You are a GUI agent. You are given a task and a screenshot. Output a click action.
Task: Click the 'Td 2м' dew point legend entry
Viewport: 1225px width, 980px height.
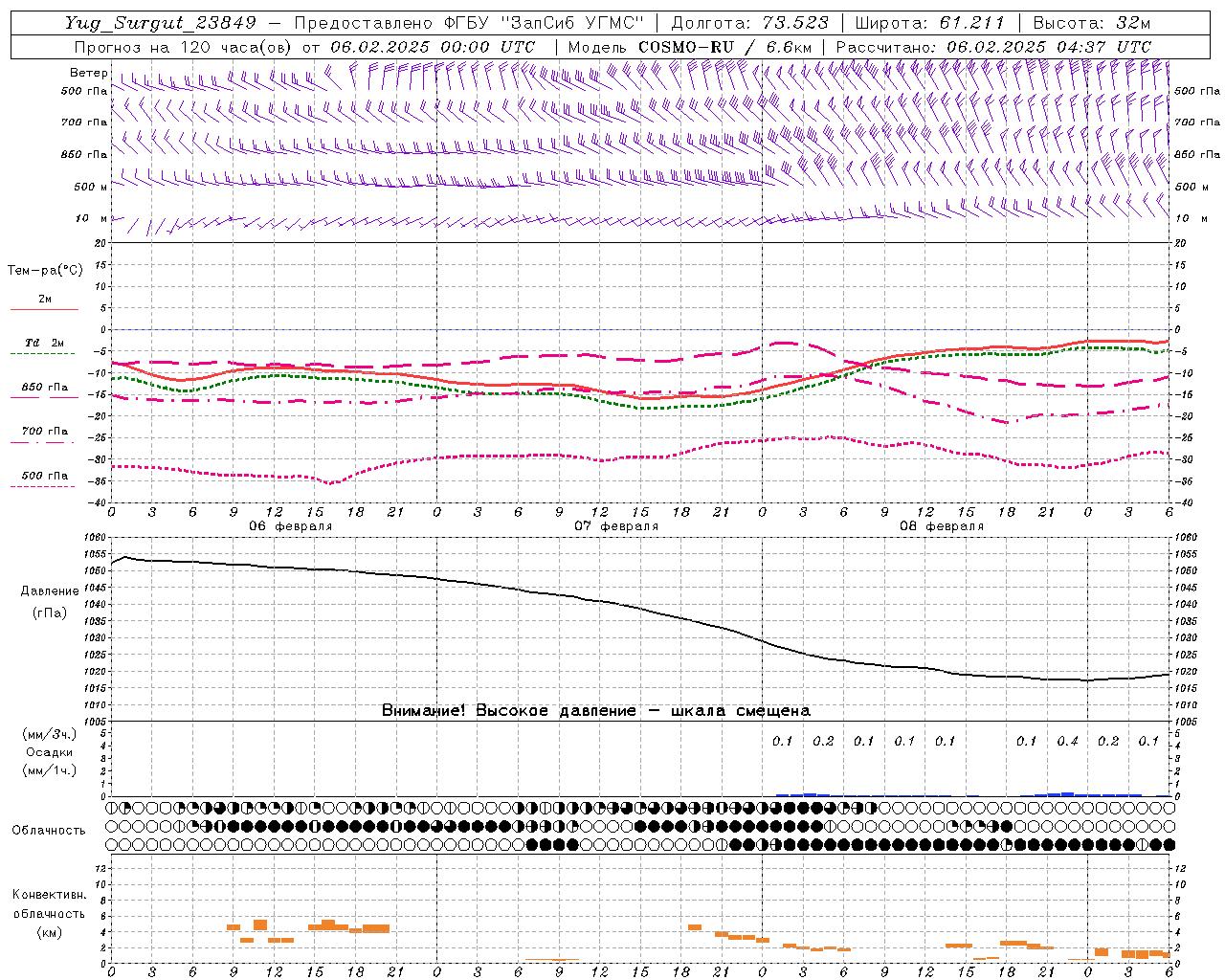pos(44,343)
